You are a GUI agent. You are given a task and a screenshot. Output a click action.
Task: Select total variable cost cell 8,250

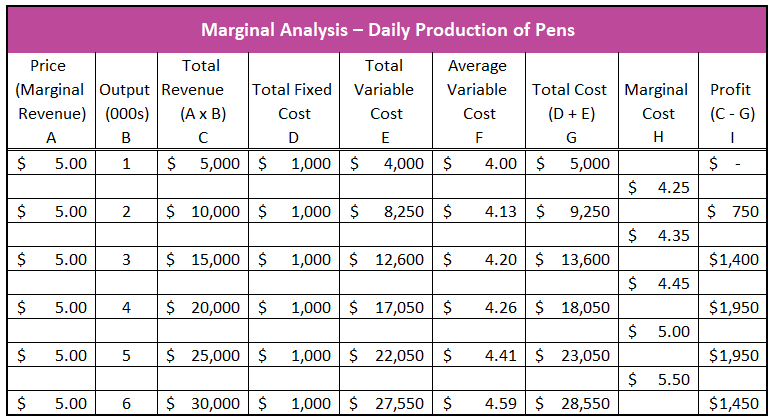[x=386, y=211]
